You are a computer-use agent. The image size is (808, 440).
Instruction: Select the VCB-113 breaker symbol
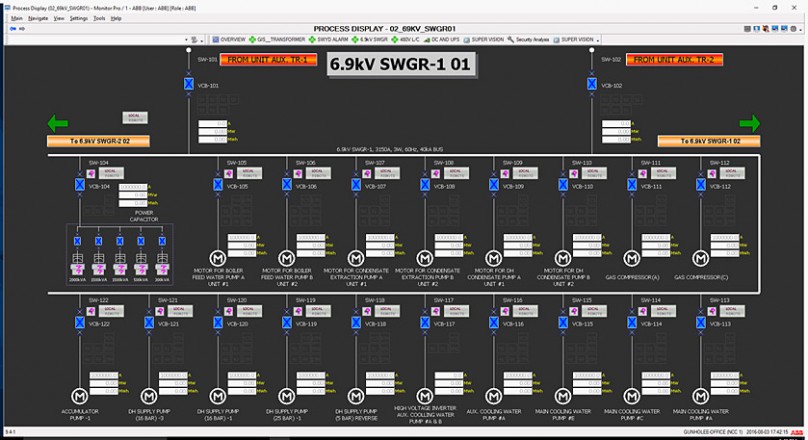click(x=701, y=323)
